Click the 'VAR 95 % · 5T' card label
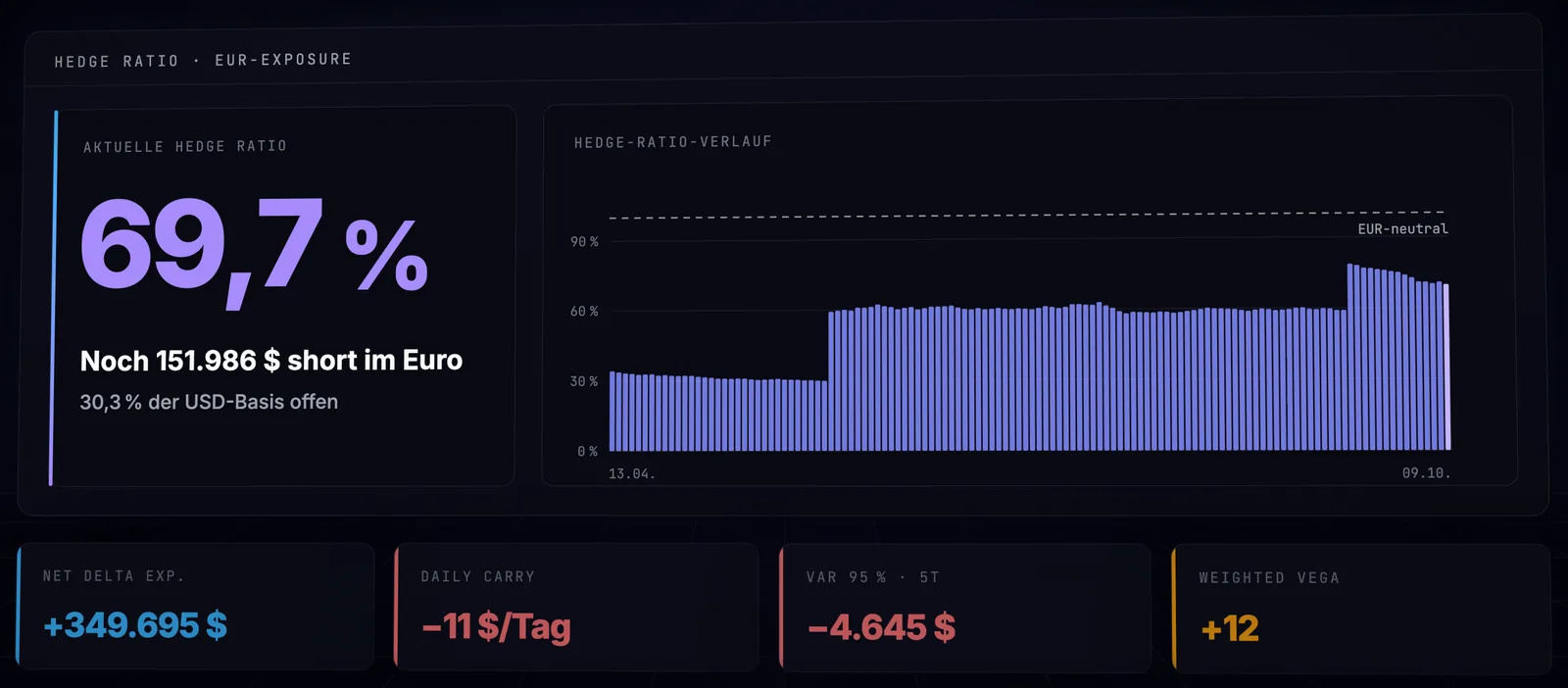Screen dimensions: 1568x688 [x=873, y=577]
